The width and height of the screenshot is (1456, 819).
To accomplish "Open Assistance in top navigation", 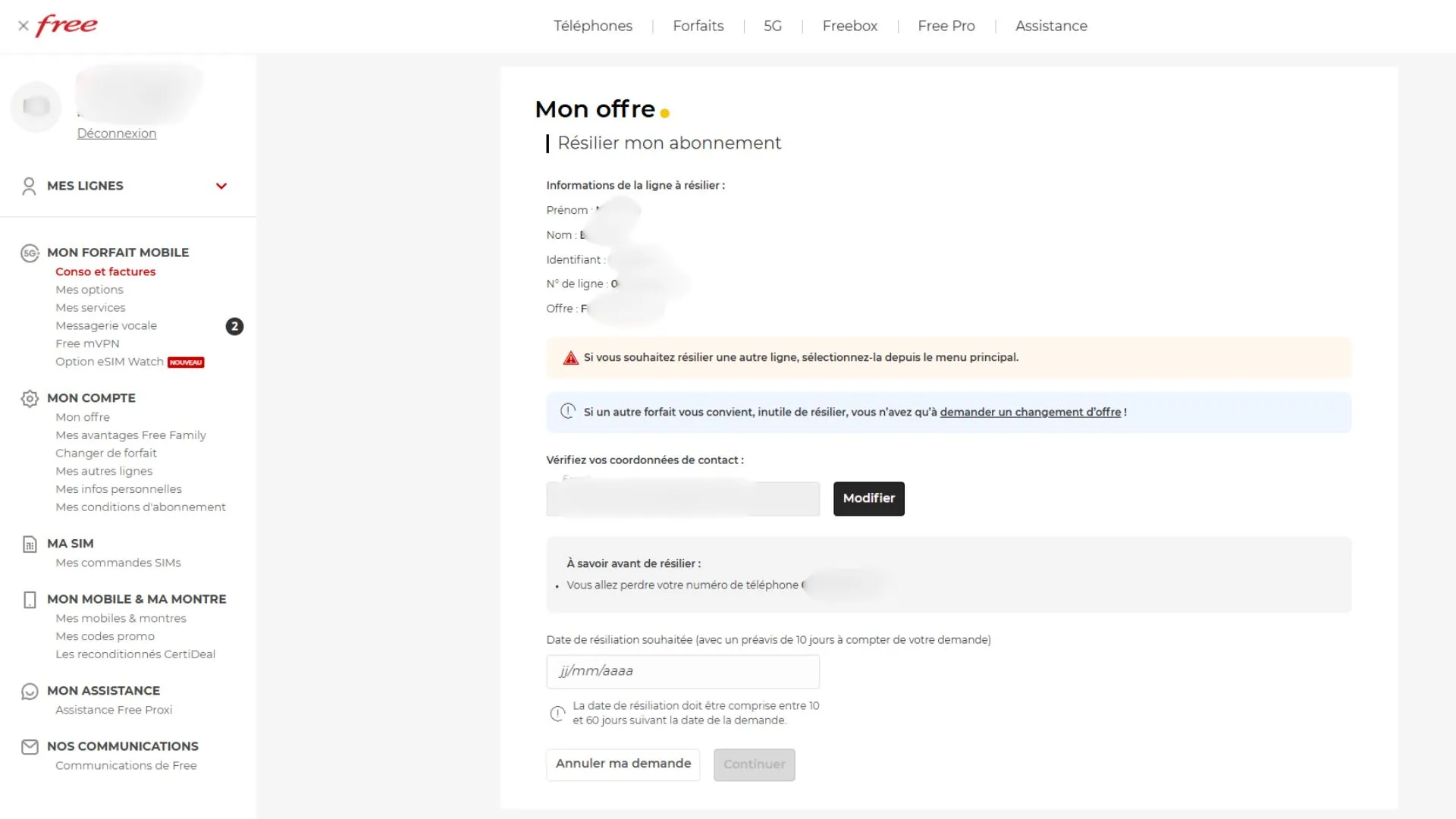I will [x=1051, y=26].
